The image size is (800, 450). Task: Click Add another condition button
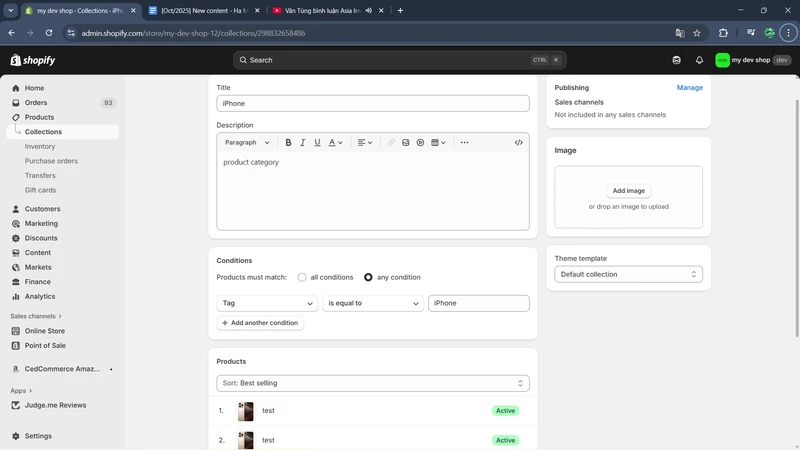tap(260, 323)
